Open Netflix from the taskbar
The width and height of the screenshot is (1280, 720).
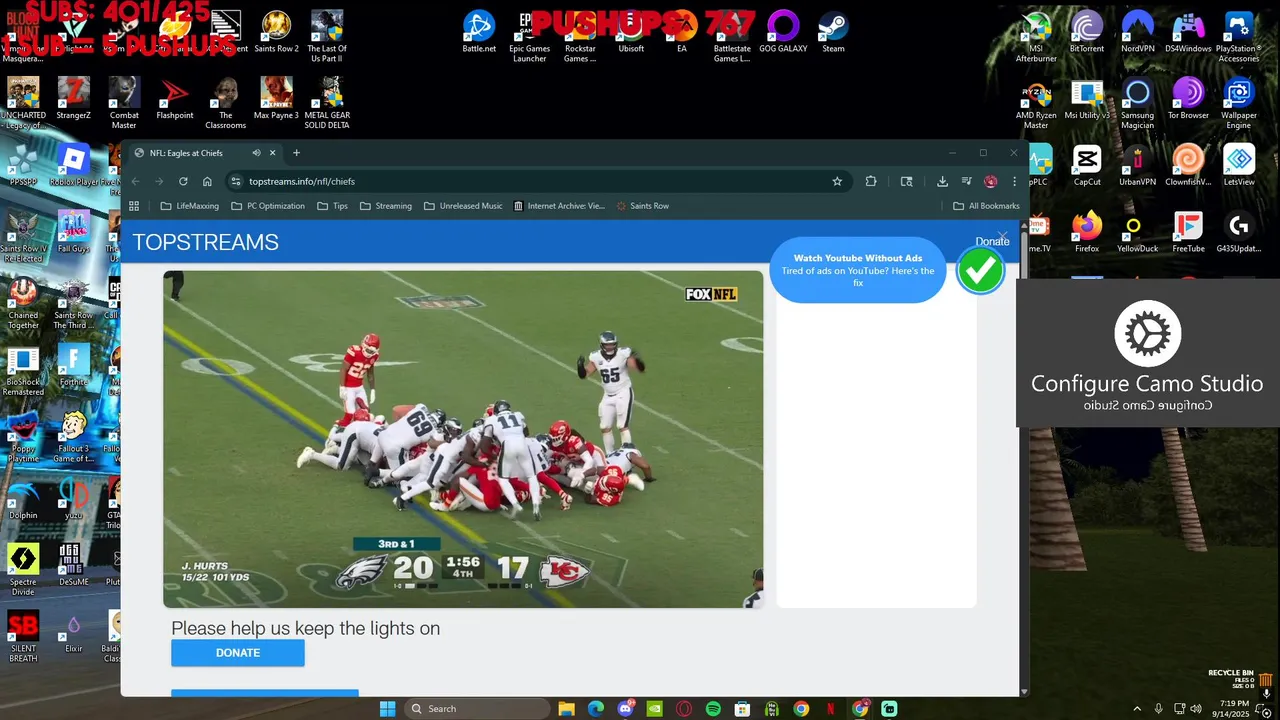coord(830,709)
